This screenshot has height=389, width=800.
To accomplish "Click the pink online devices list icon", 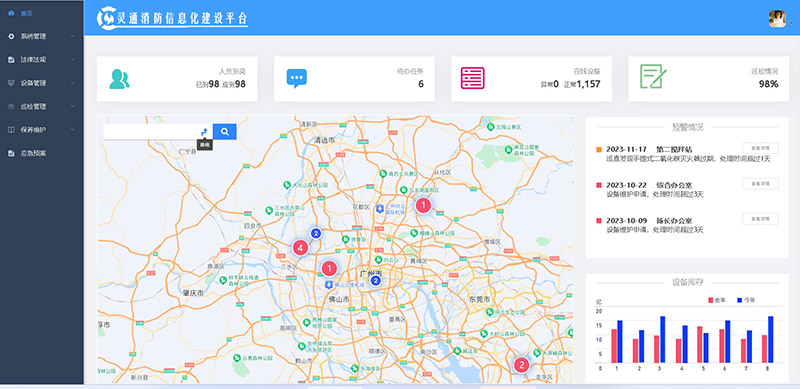I will 472,78.
